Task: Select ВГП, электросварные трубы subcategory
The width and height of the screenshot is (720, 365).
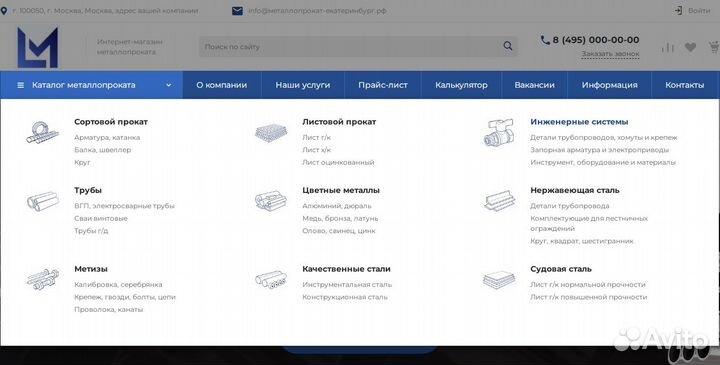Action: [124, 206]
